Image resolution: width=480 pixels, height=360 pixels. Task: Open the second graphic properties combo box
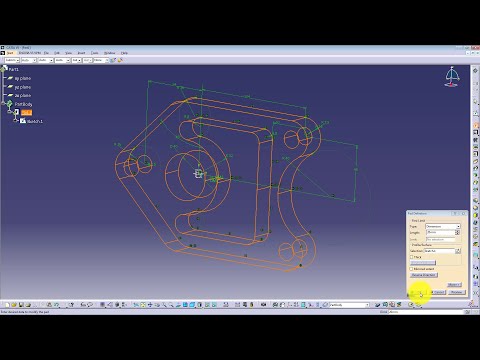(x=28, y=60)
